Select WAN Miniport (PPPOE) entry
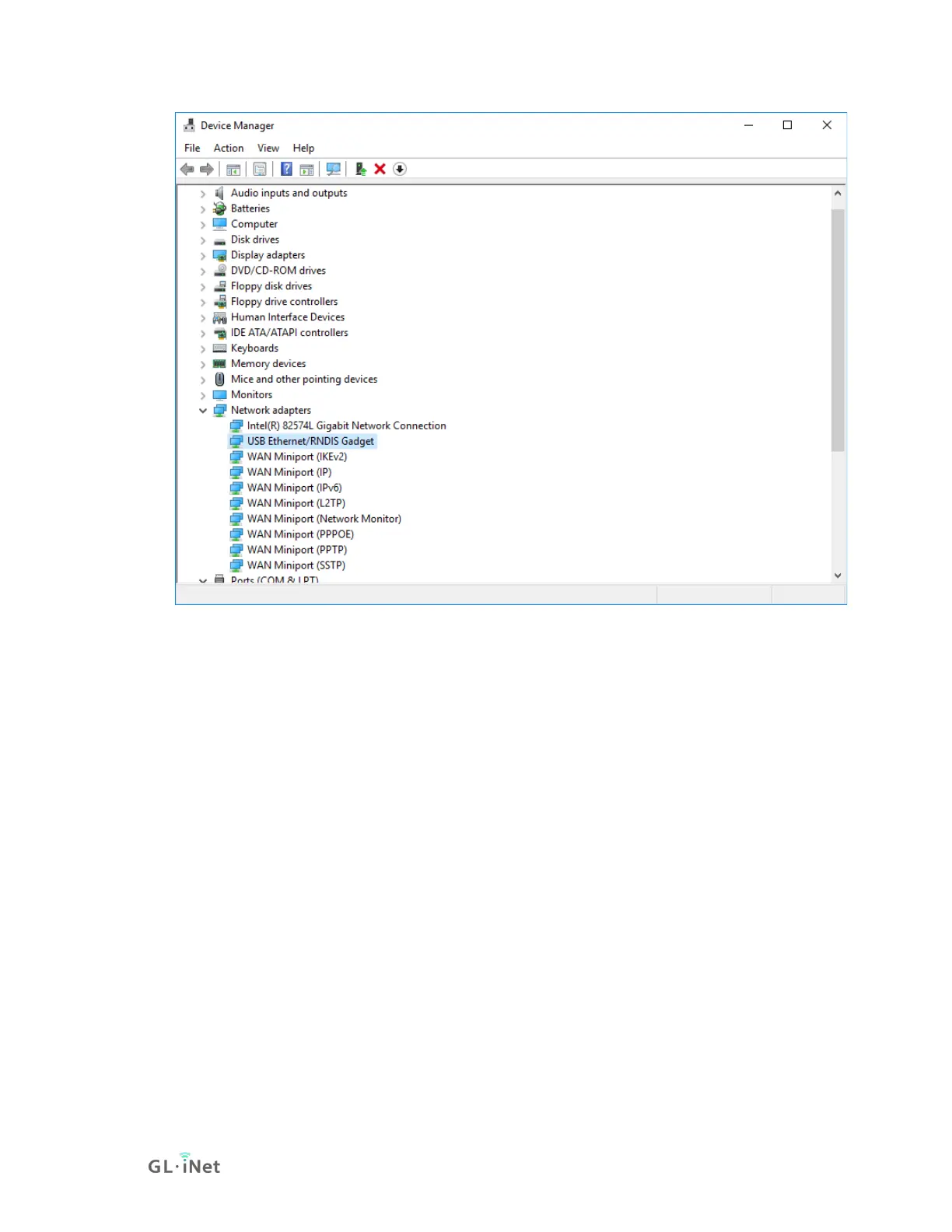Viewport: 952px width, 1232px height. (300, 535)
